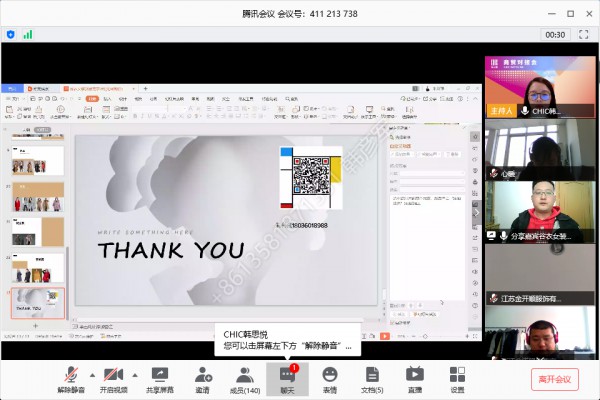Click the unmute microphone icon

tap(71, 374)
